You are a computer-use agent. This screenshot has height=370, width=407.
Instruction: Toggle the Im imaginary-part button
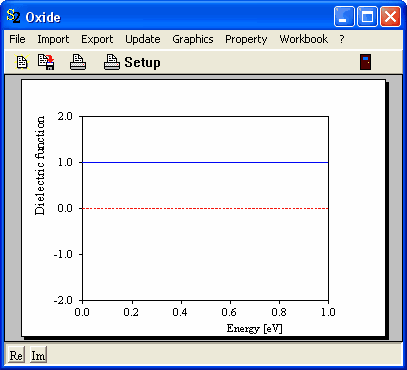pyautogui.click(x=38, y=356)
